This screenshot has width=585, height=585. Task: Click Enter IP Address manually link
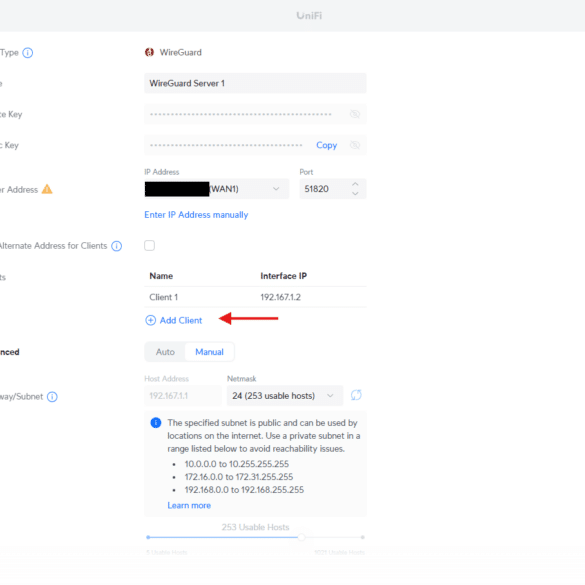196,215
